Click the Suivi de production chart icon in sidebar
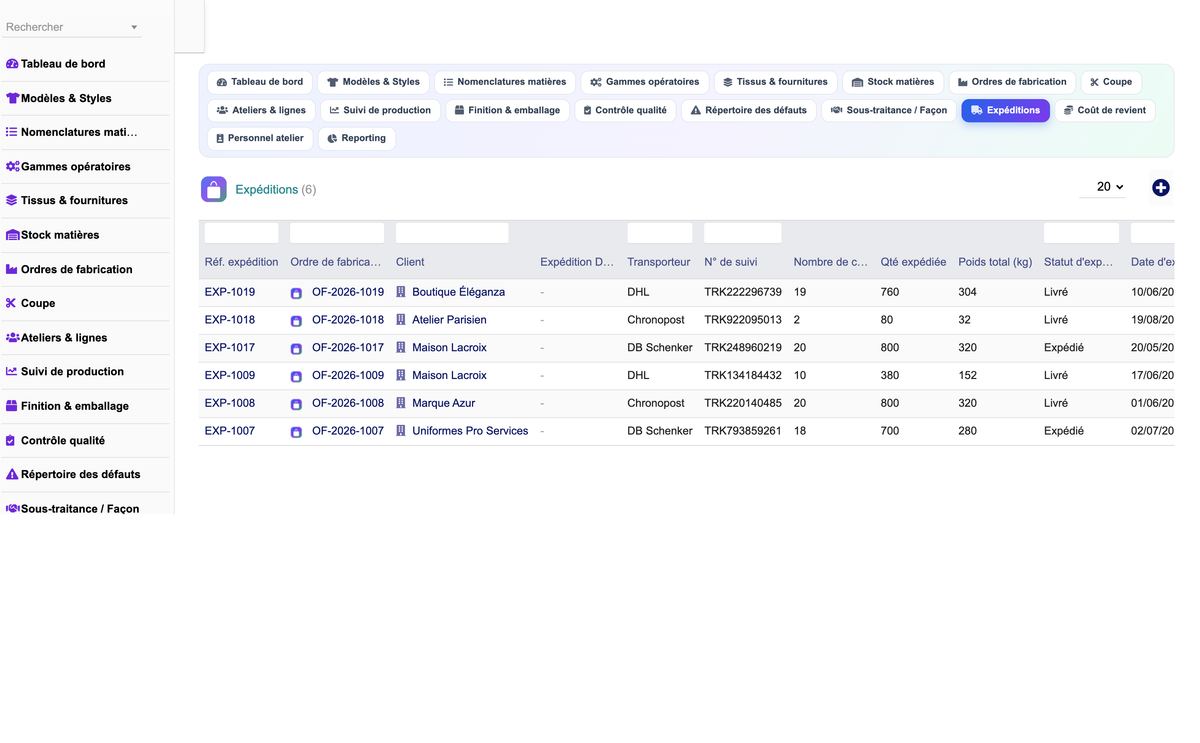Viewport: 1200px width, 743px height. (12, 371)
